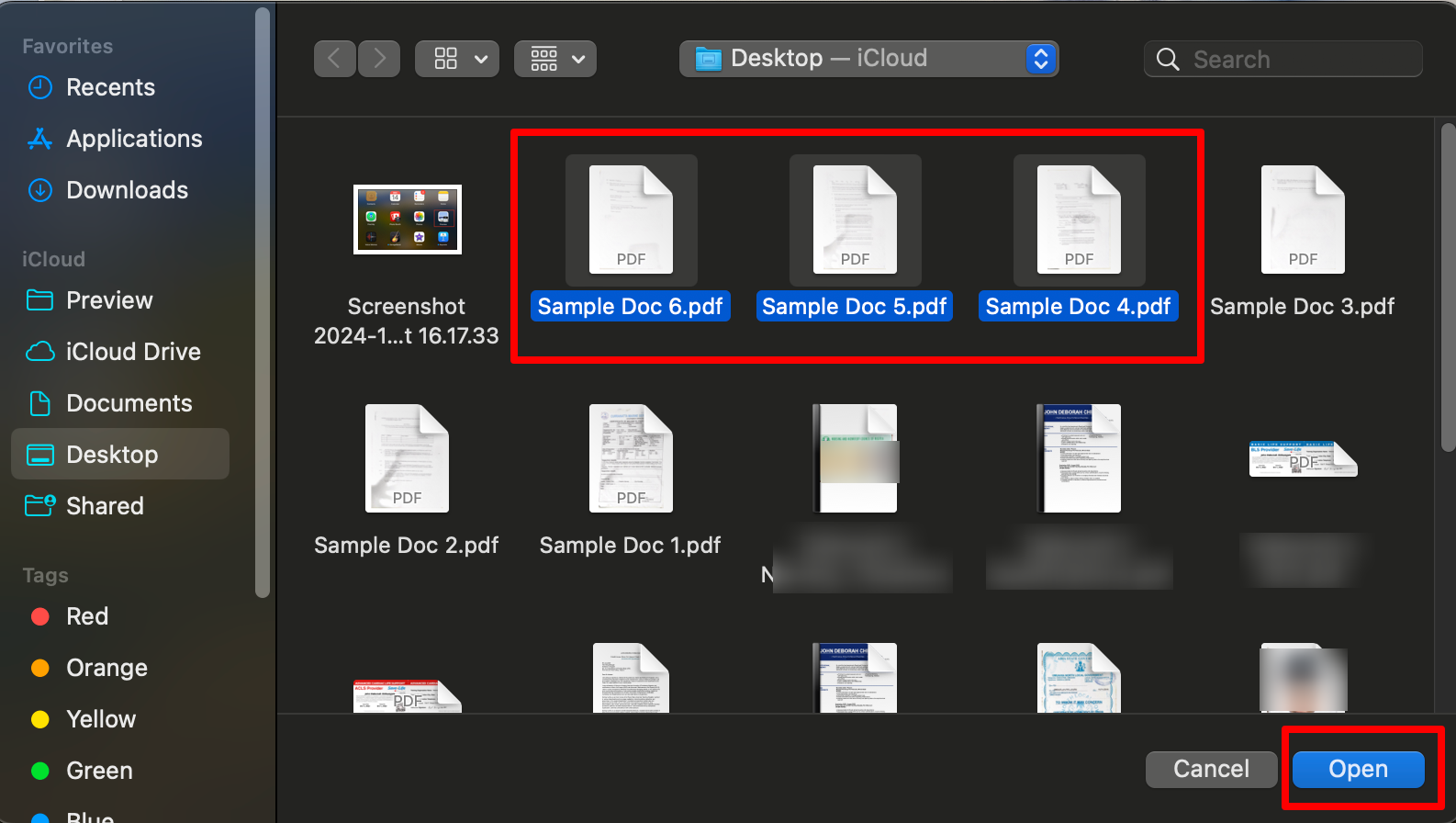
Task: Click the Documents page icon
Action: coord(40,403)
